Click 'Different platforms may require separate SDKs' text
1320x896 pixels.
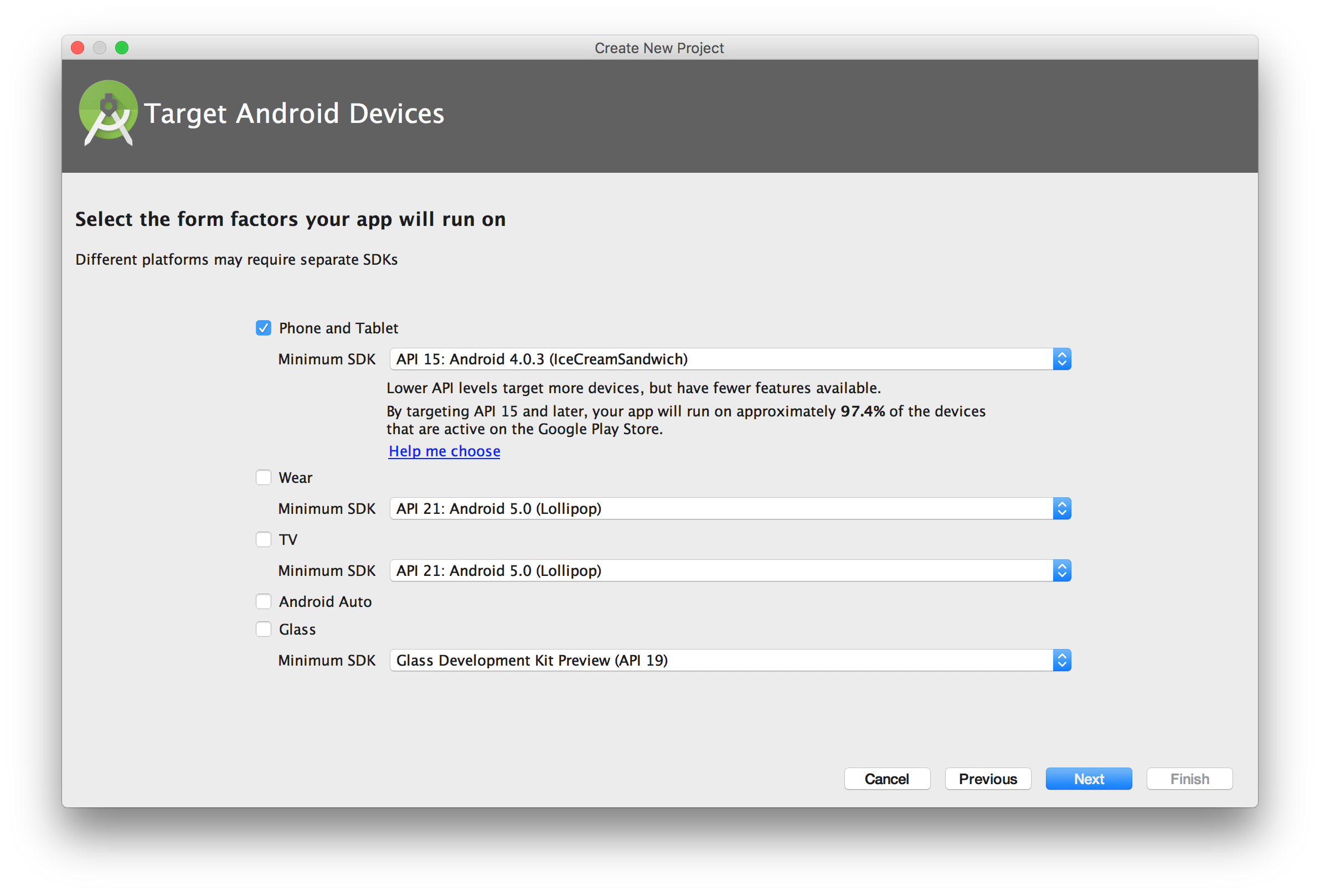pyautogui.click(x=236, y=260)
